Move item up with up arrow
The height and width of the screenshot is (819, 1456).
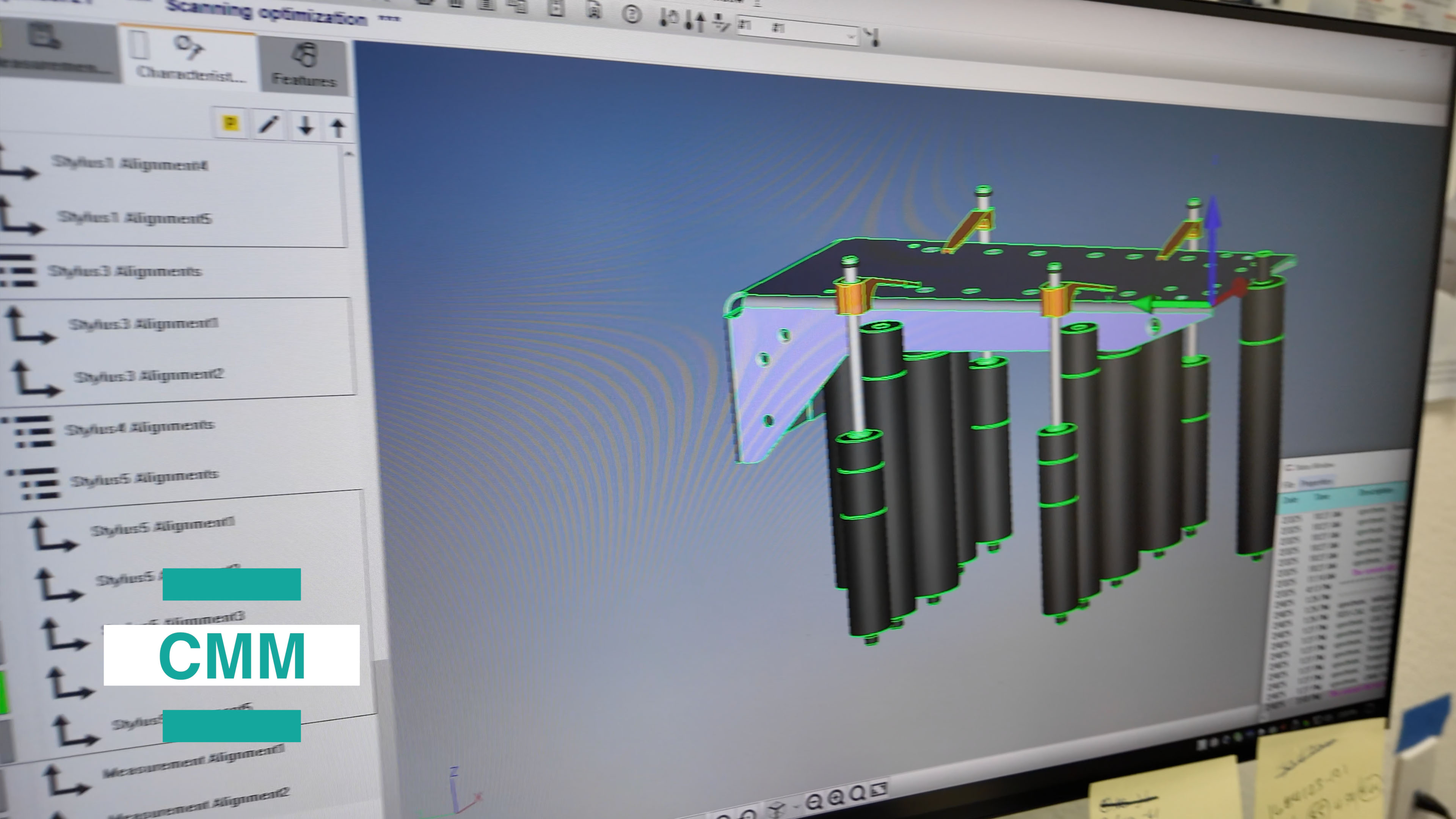tap(338, 128)
